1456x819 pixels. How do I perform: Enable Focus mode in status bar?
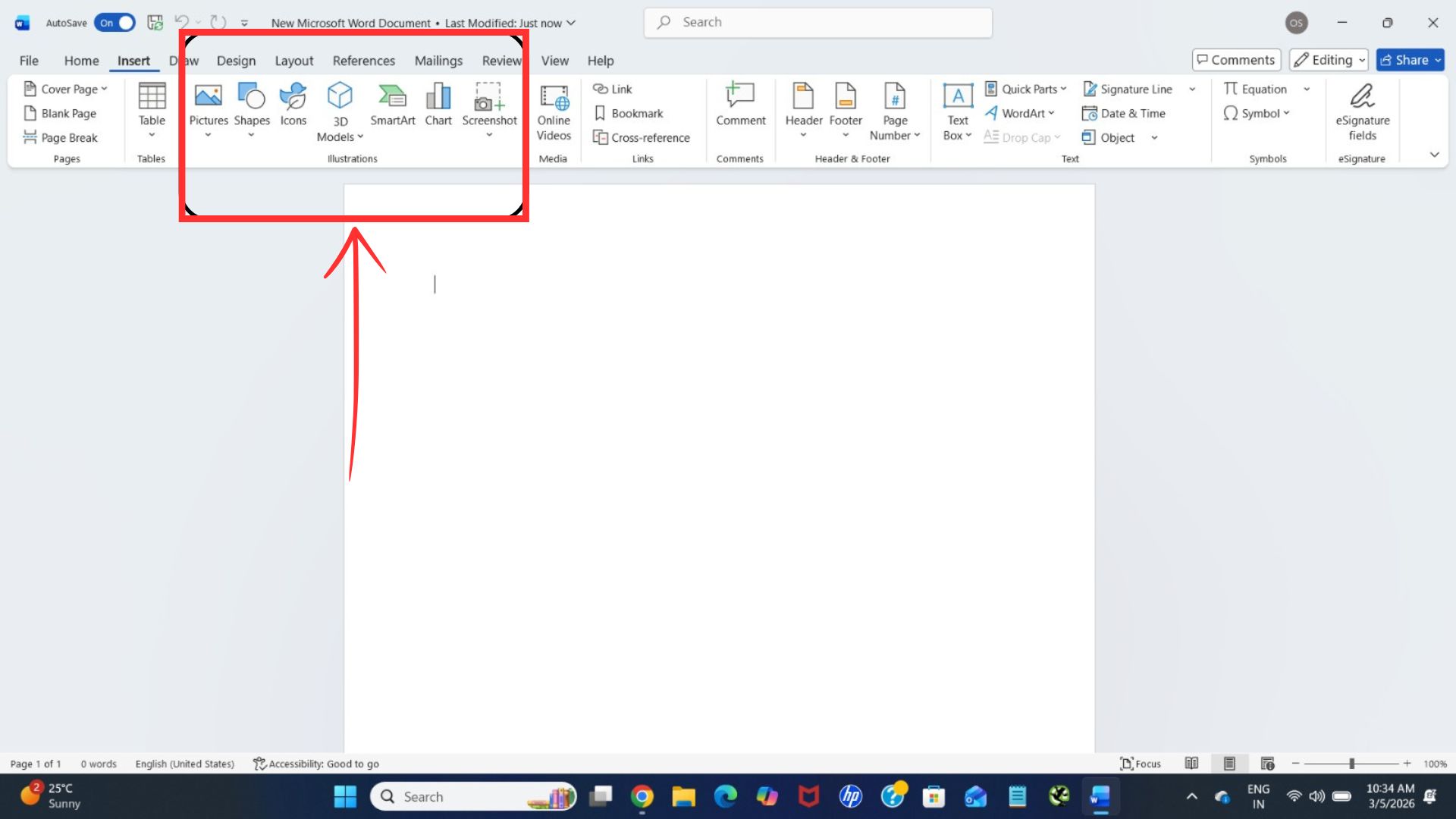pos(1141,764)
